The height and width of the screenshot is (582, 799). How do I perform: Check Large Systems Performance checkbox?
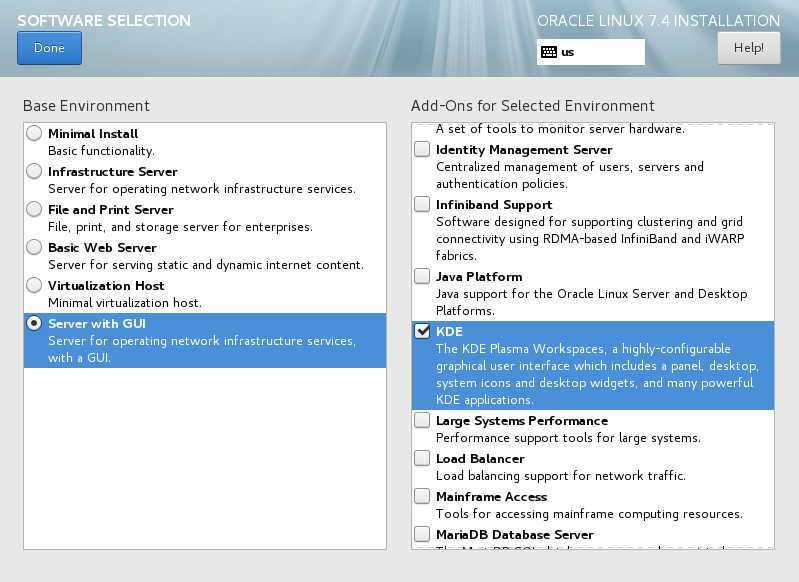[x=422, y=420]
